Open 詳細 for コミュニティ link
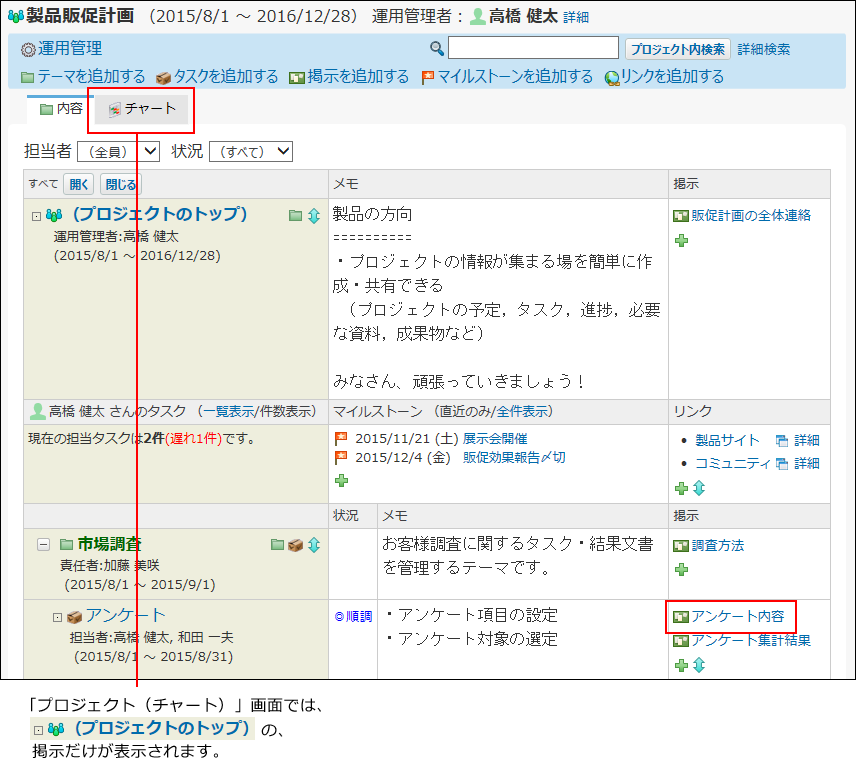856x760 pixels. click(x=807, y=464)
